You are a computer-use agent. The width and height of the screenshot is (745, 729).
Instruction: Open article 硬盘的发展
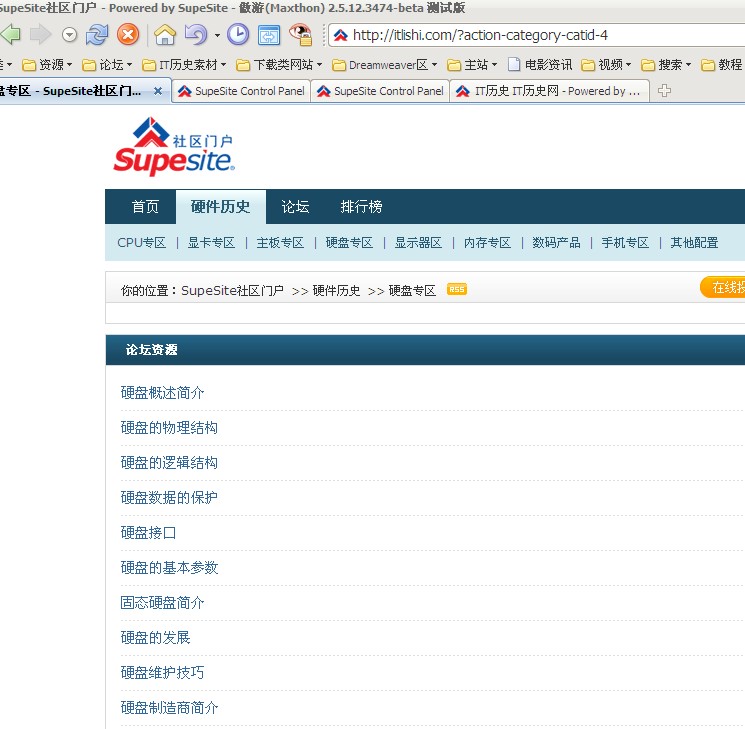click(155, 637)
